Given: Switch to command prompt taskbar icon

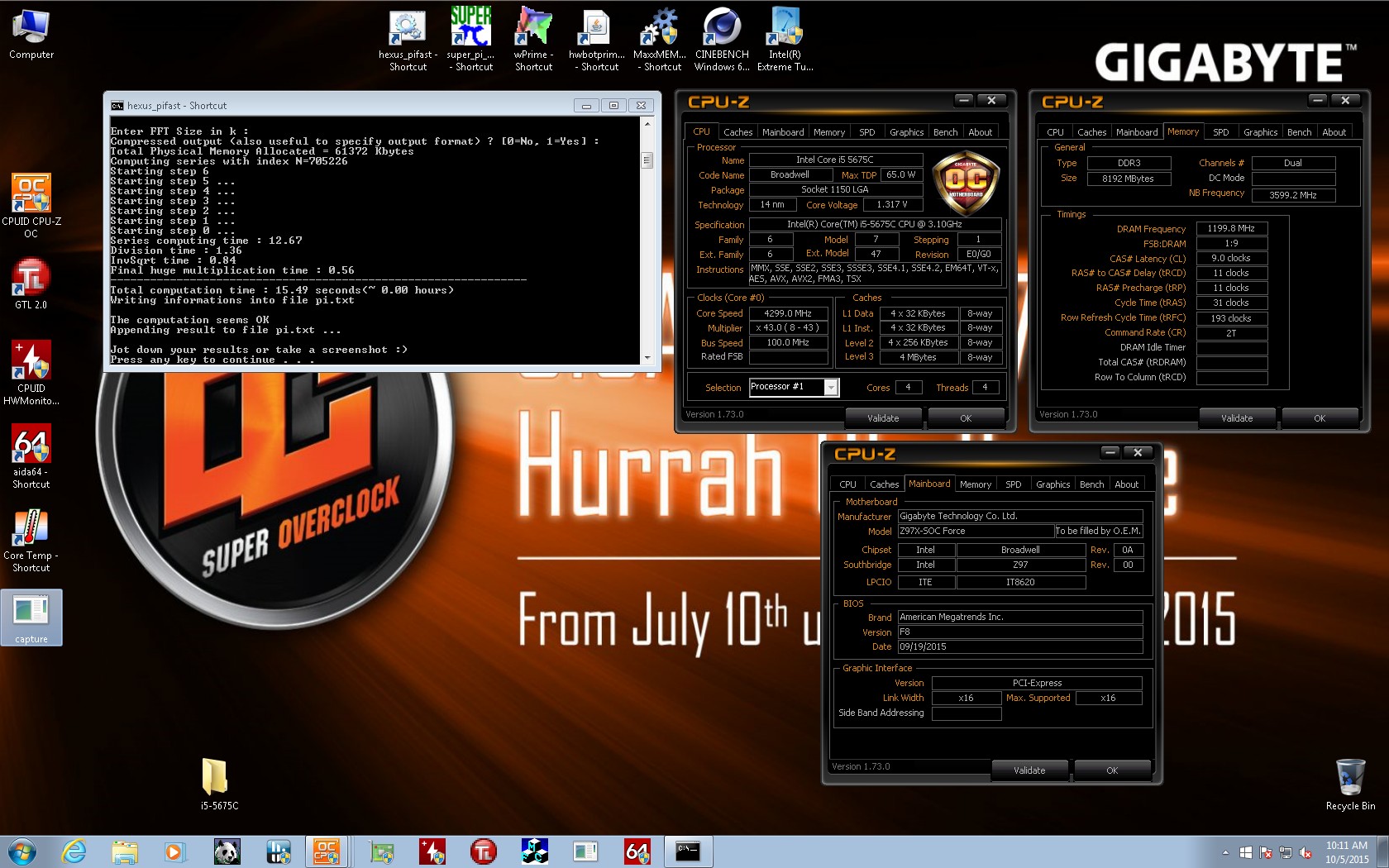Looking at the screenshot, I should click(x=688, y=851).
